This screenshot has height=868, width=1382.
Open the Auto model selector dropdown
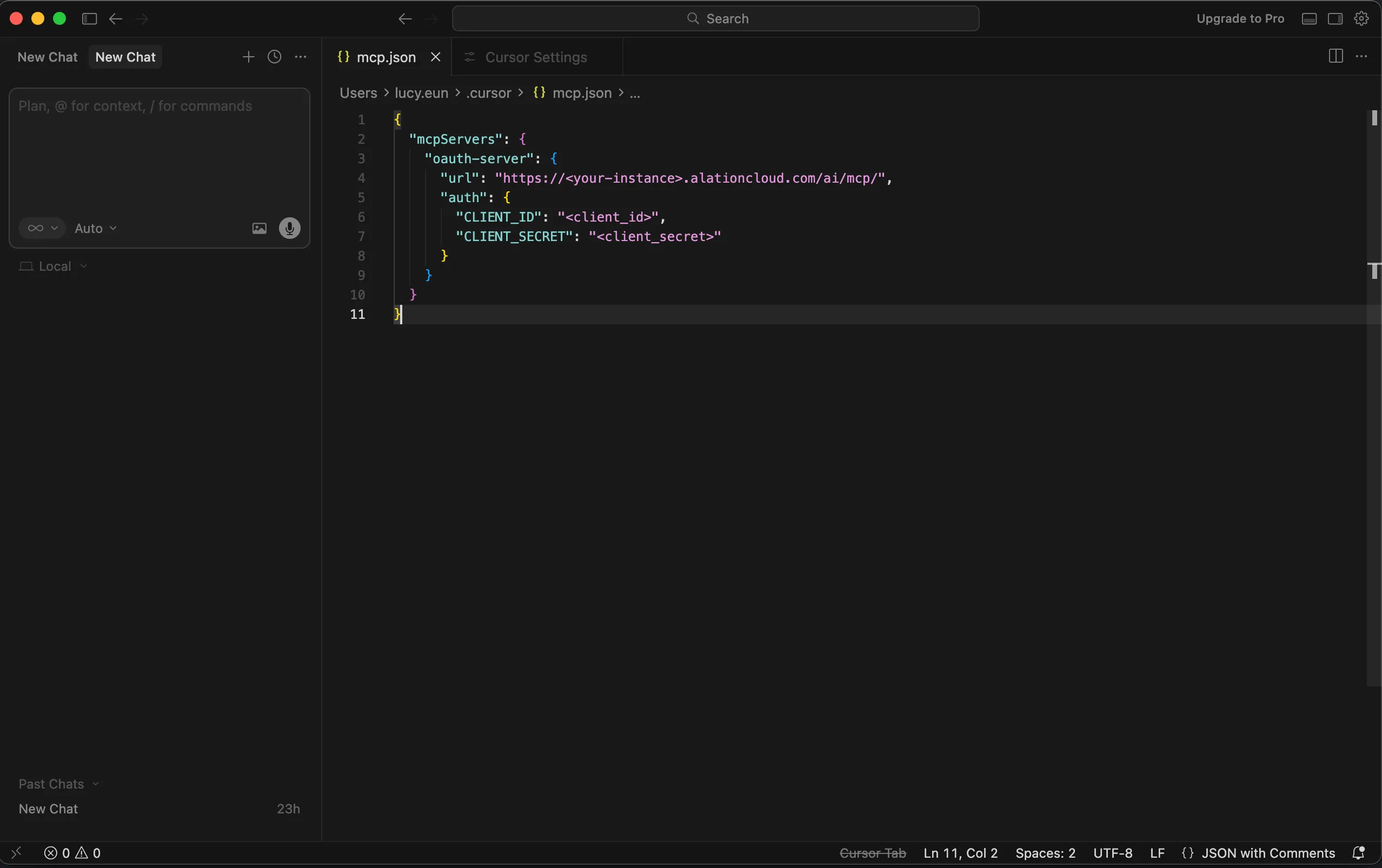pos(95,228)
